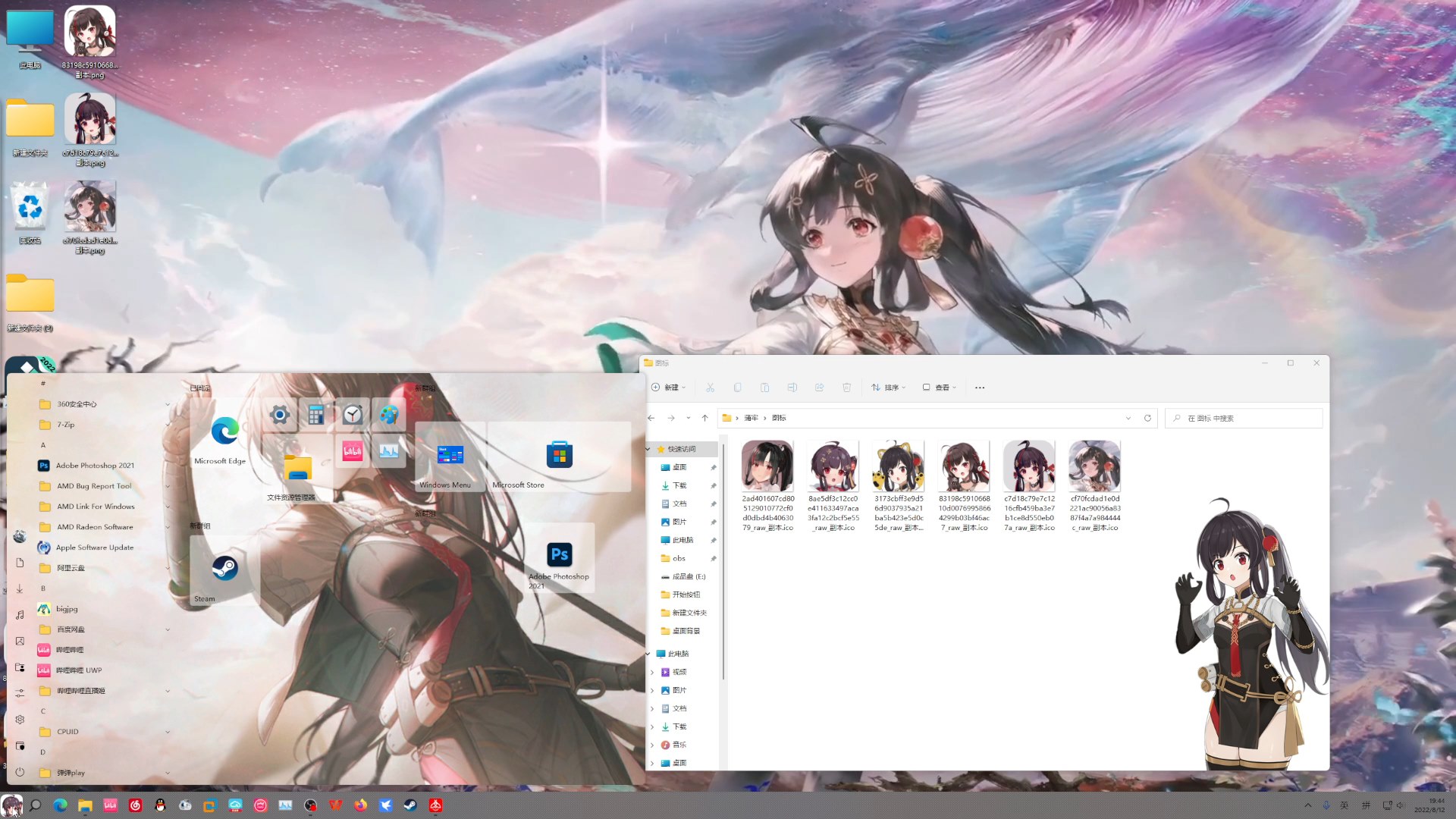Click the Adobe Photoshop 2021 tile

(x=559, y=556)
